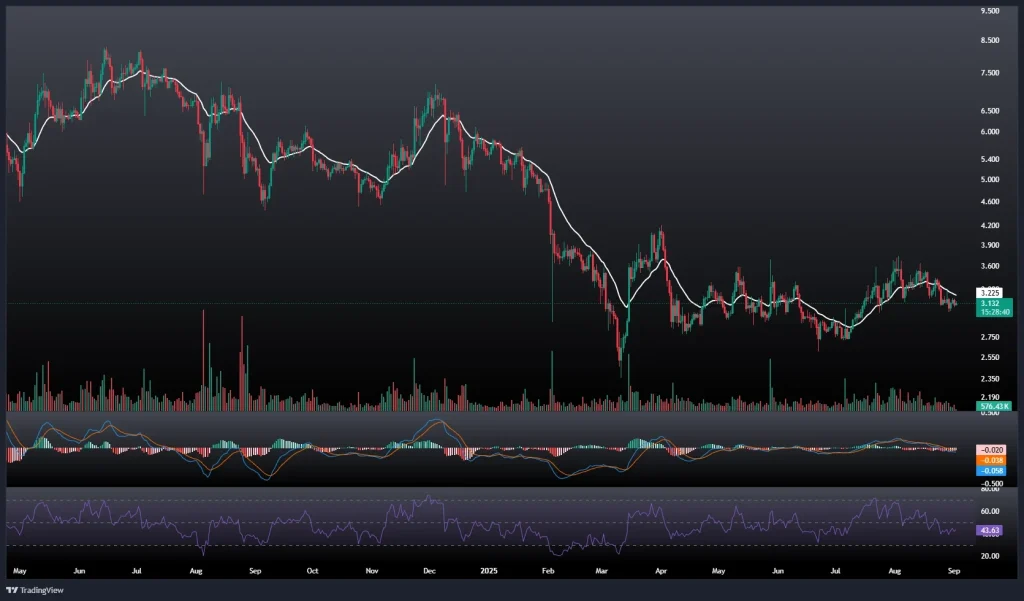The image size is (1024, 601).
Task: Select the Oct label on the time axis
Action: (x=312, y=569)
